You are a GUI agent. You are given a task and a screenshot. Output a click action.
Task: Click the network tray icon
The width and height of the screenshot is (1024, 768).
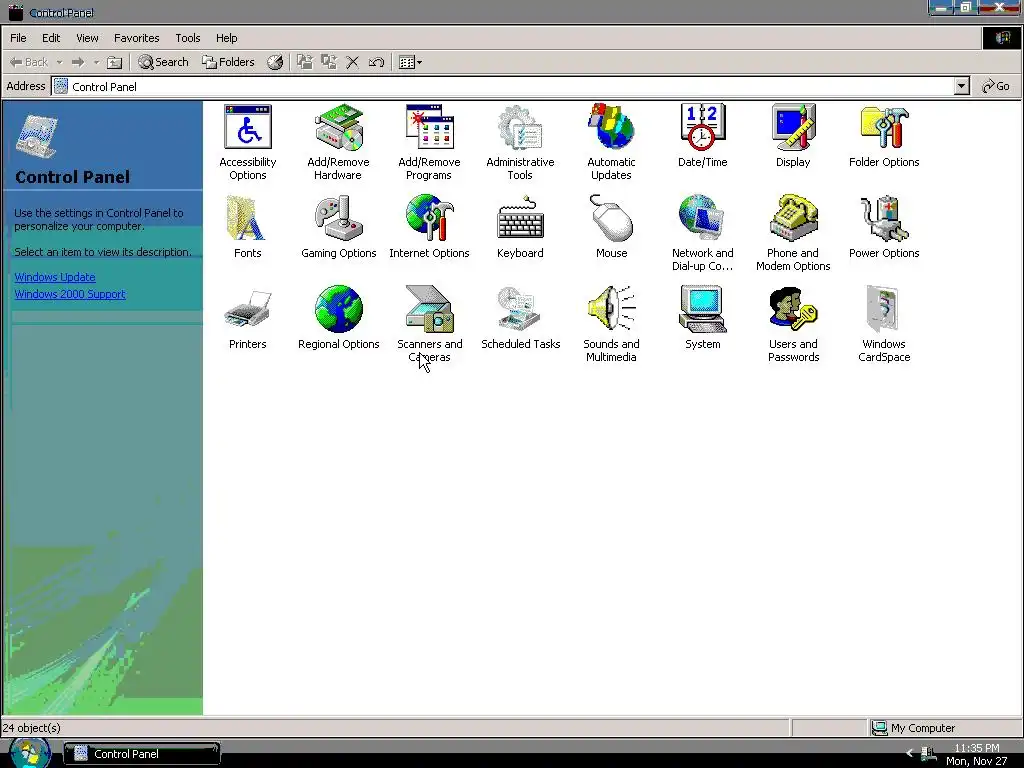[928, 754]
